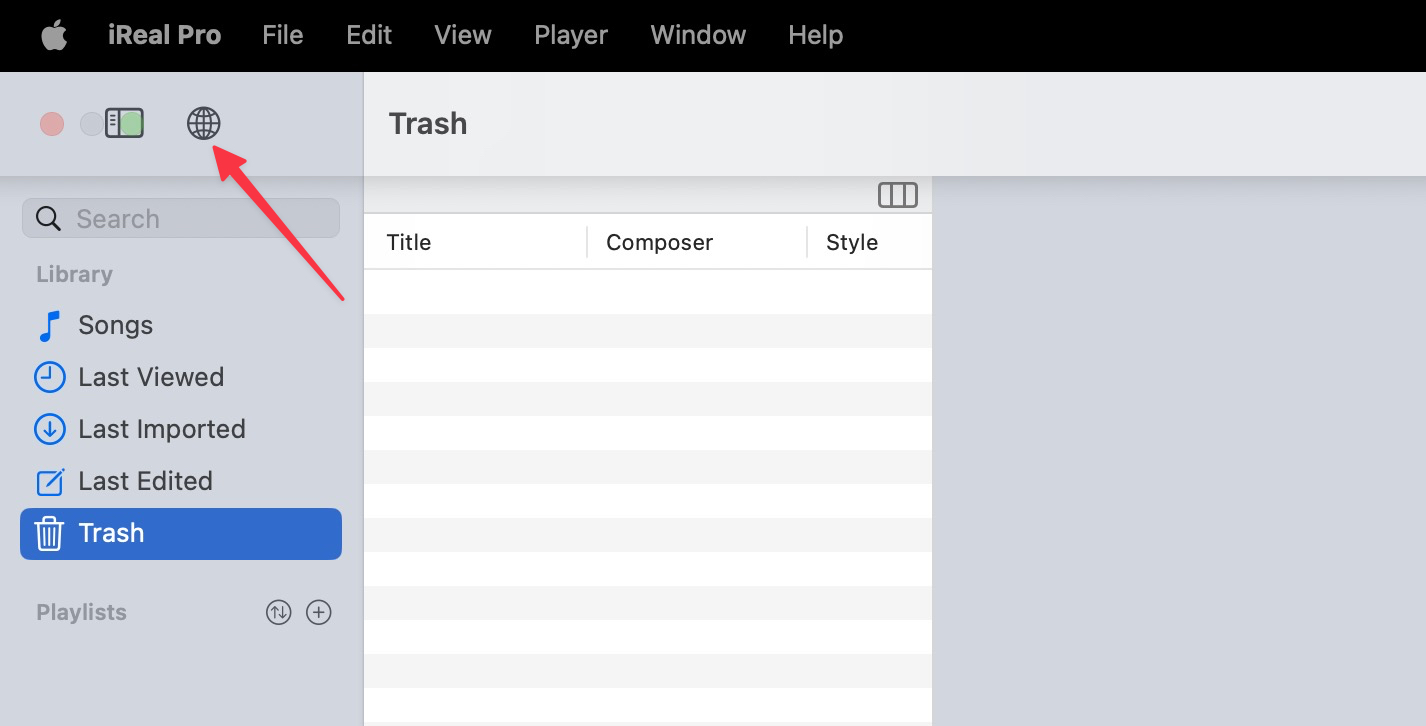The height and width of the screenshot is (726, 1426).
Task: Expand the View menu
Action: pyautogui.click(x=463, y=35)
